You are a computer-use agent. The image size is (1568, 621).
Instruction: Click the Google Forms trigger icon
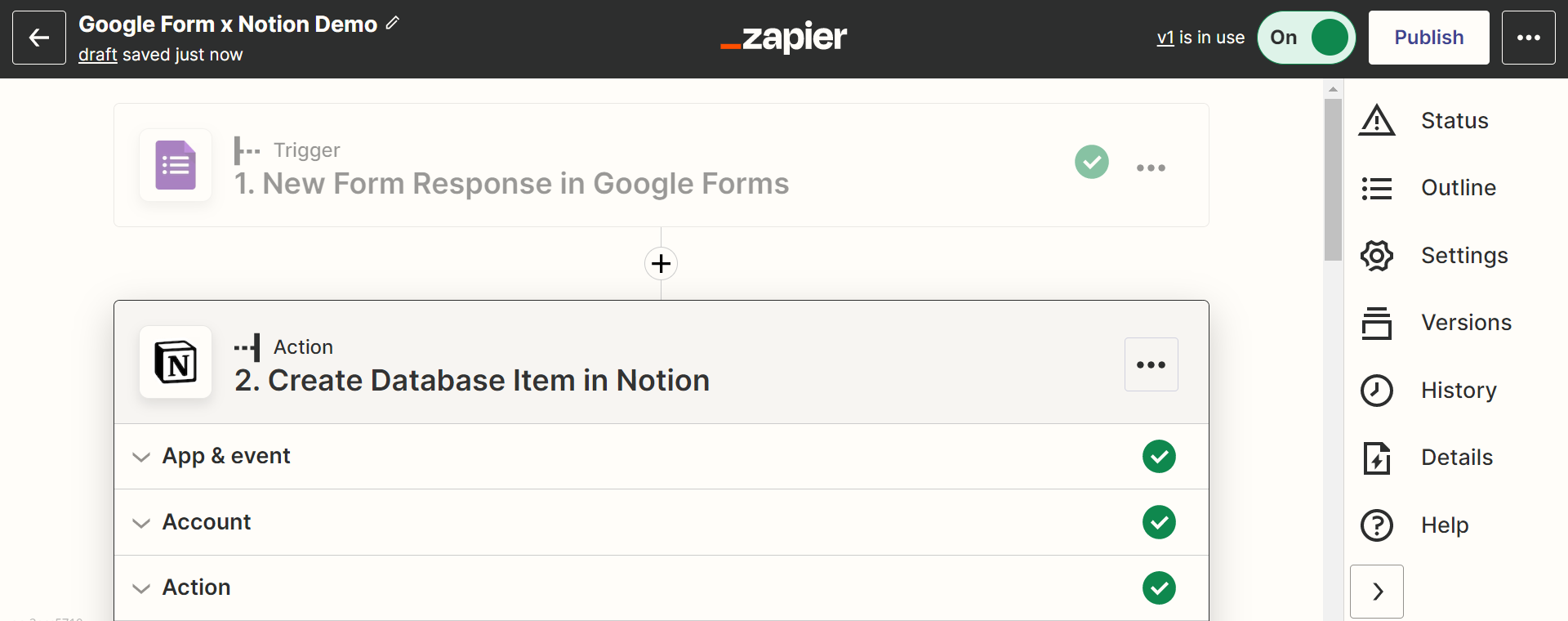point(176,165)
